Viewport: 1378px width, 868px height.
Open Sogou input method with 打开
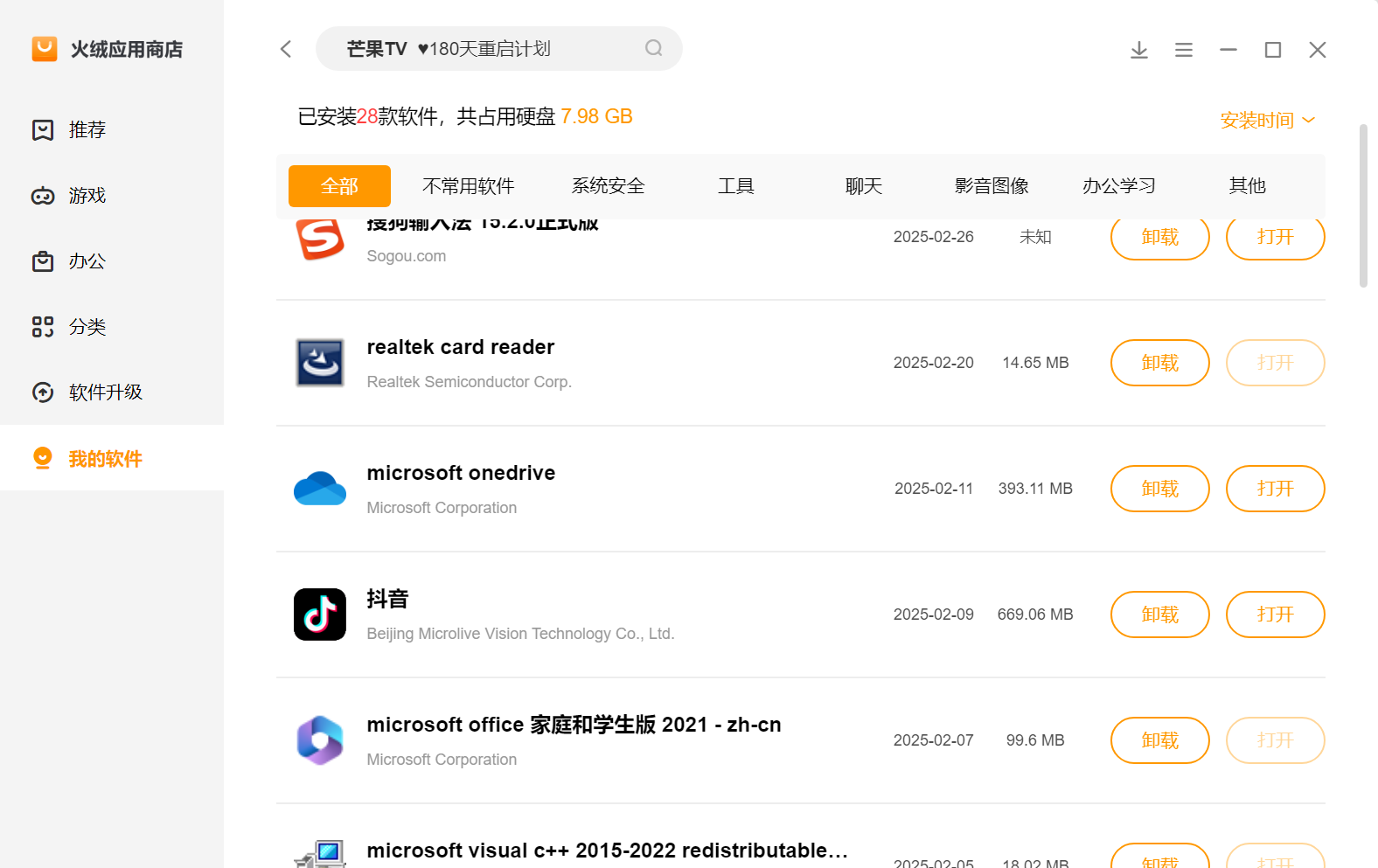pyautogui.click(x=1276, y=238)
